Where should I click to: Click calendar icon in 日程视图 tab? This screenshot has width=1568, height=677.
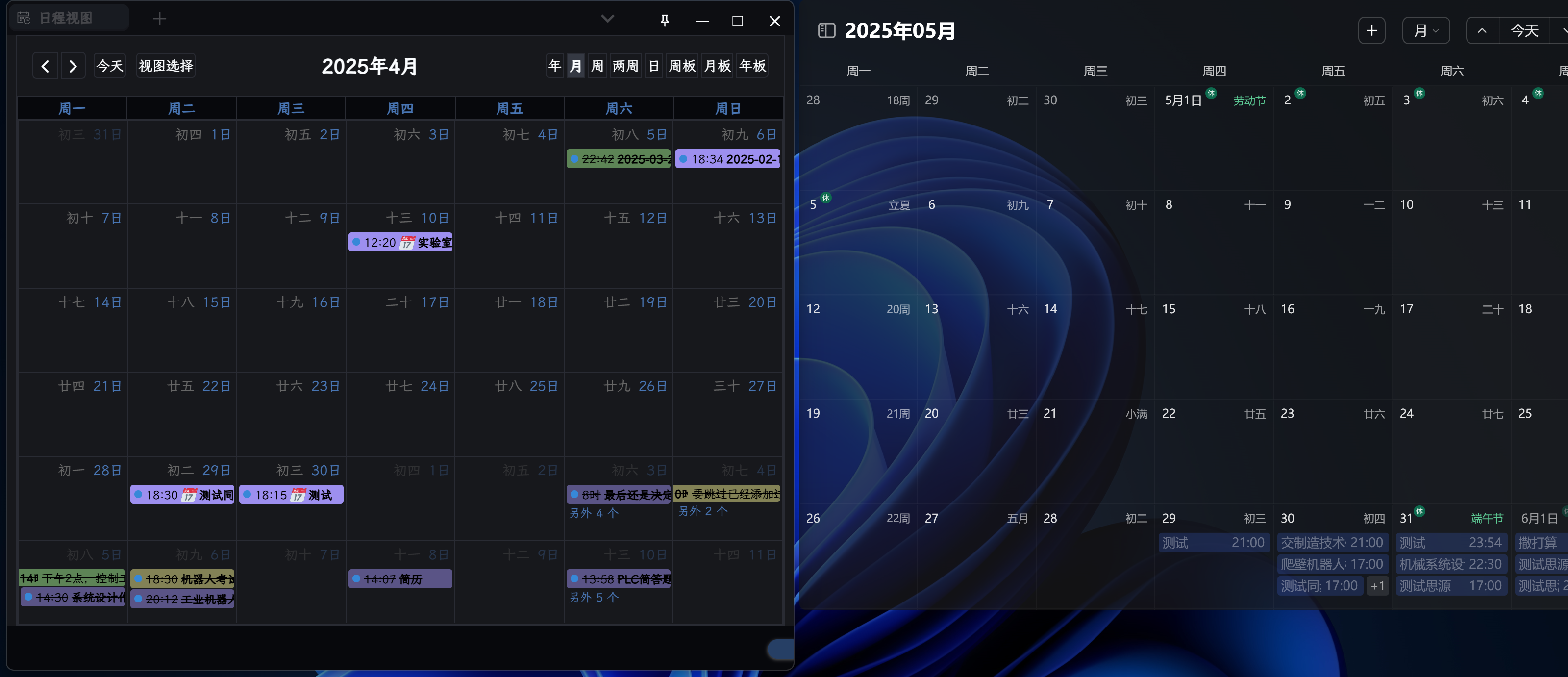[x=24, y=18]
